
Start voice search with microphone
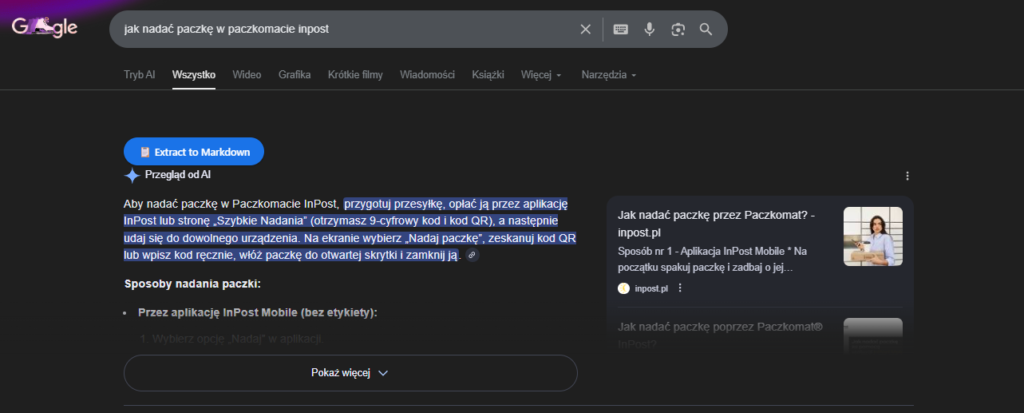click(x=649, y=29)
